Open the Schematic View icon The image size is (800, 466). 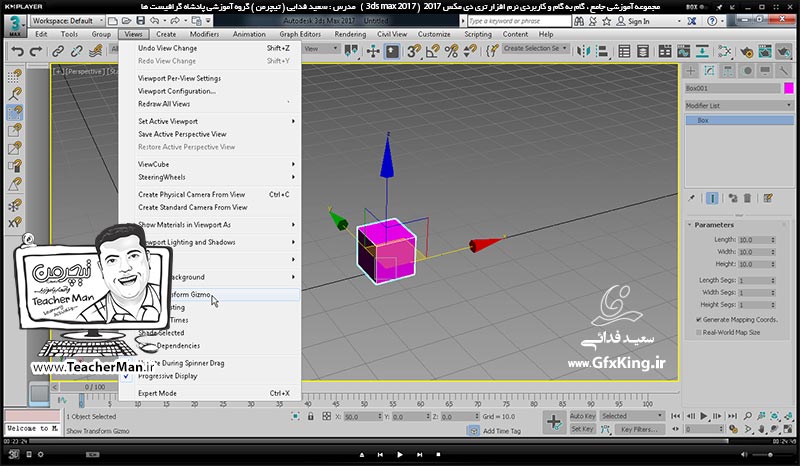click(x=703, y=51)
